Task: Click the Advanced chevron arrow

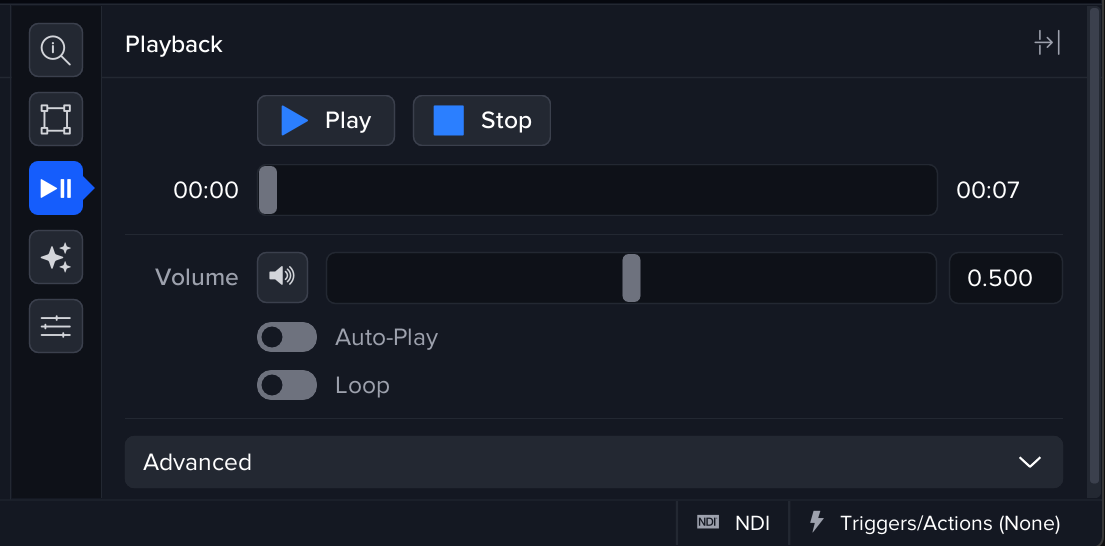Action: [x=1029, y=462]
